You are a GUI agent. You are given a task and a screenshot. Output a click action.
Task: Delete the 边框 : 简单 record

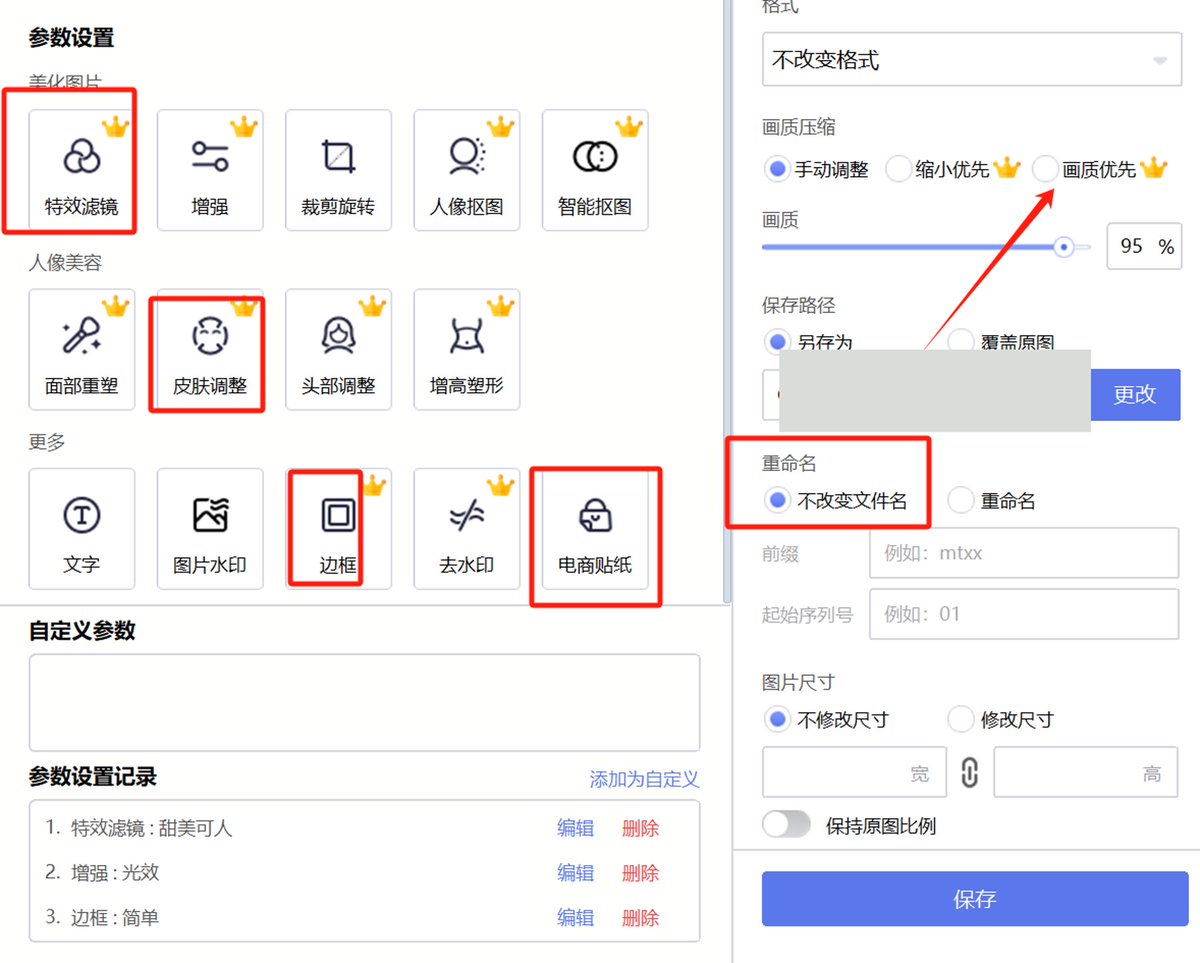(640, 918)
